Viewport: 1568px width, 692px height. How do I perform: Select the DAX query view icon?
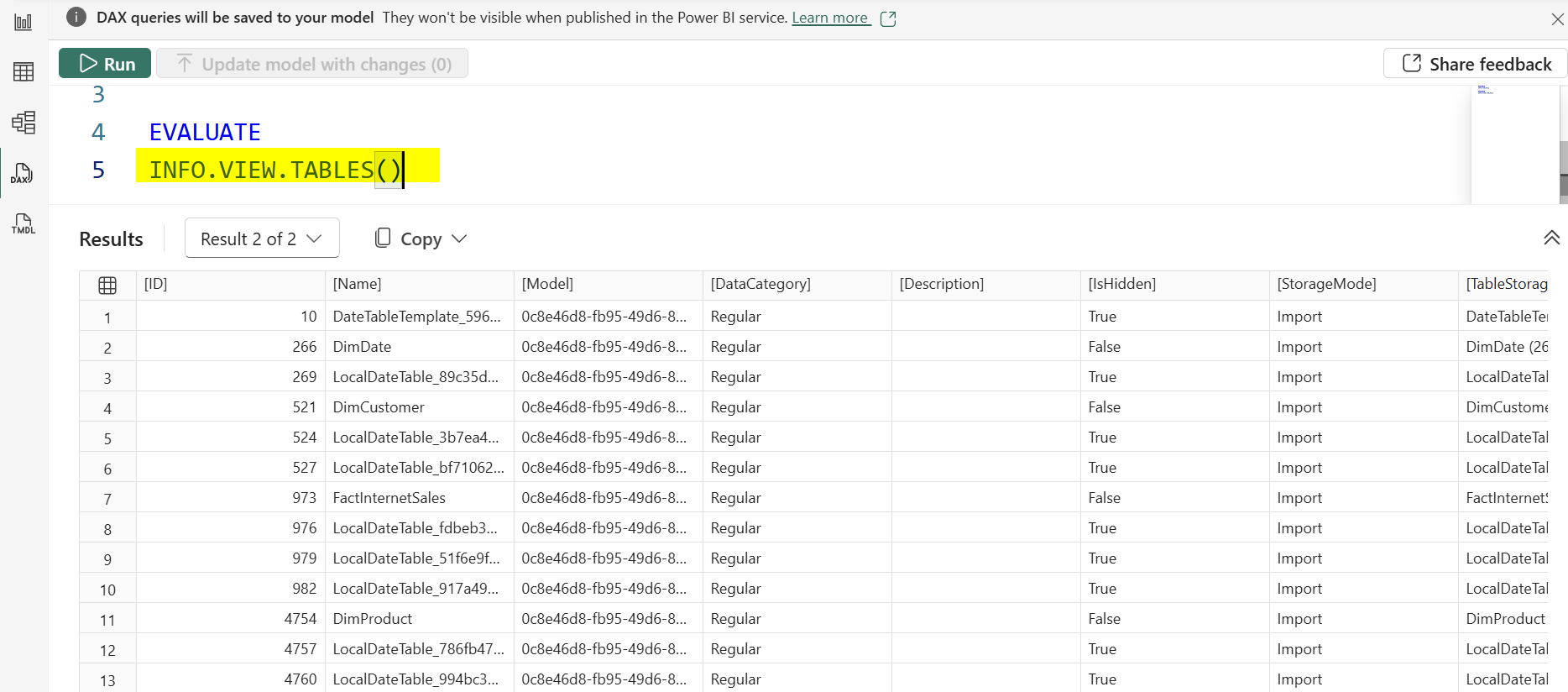click(23, 174)
